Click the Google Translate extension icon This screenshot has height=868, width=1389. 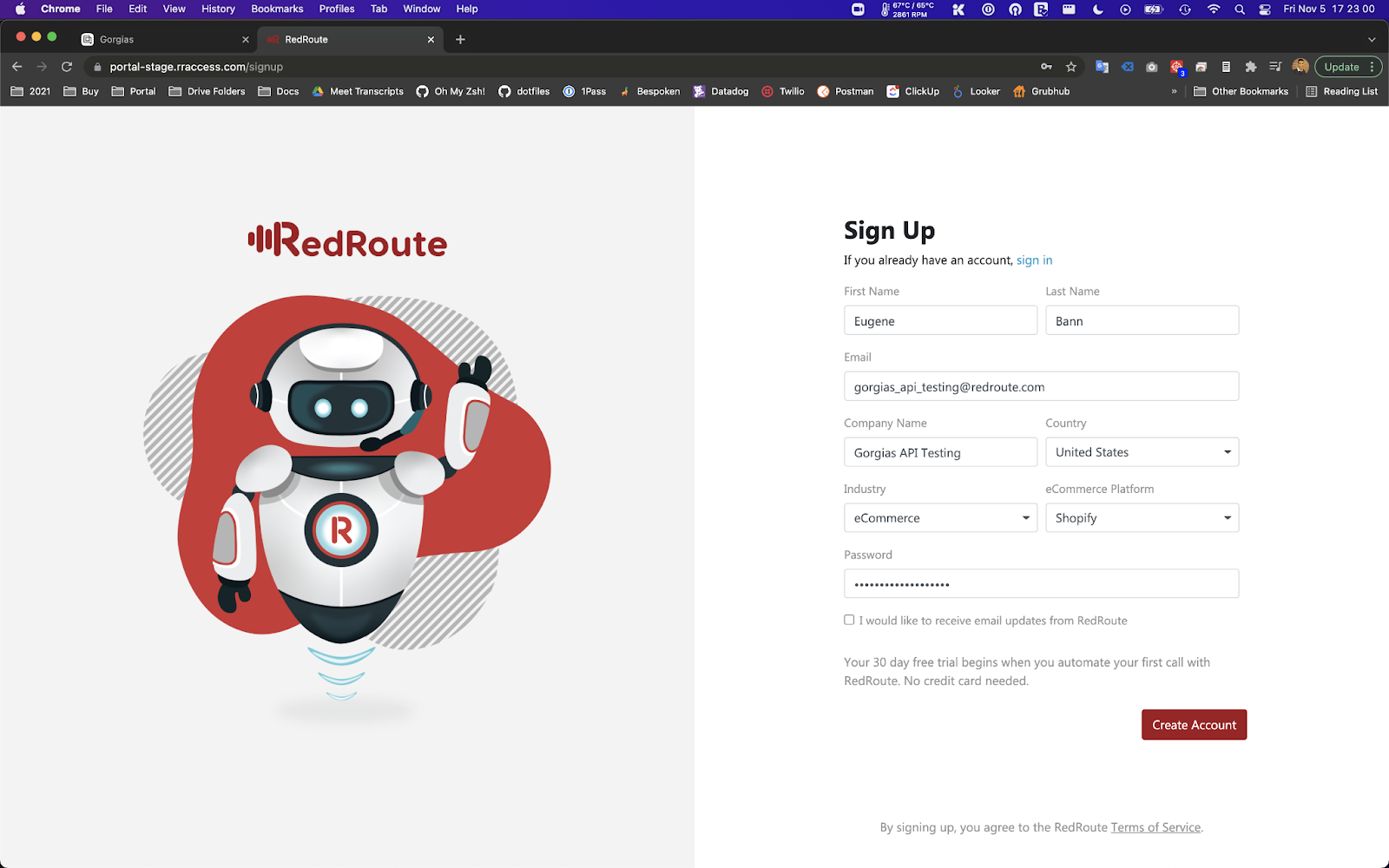pyautogui.click(x=1102, y=67)
